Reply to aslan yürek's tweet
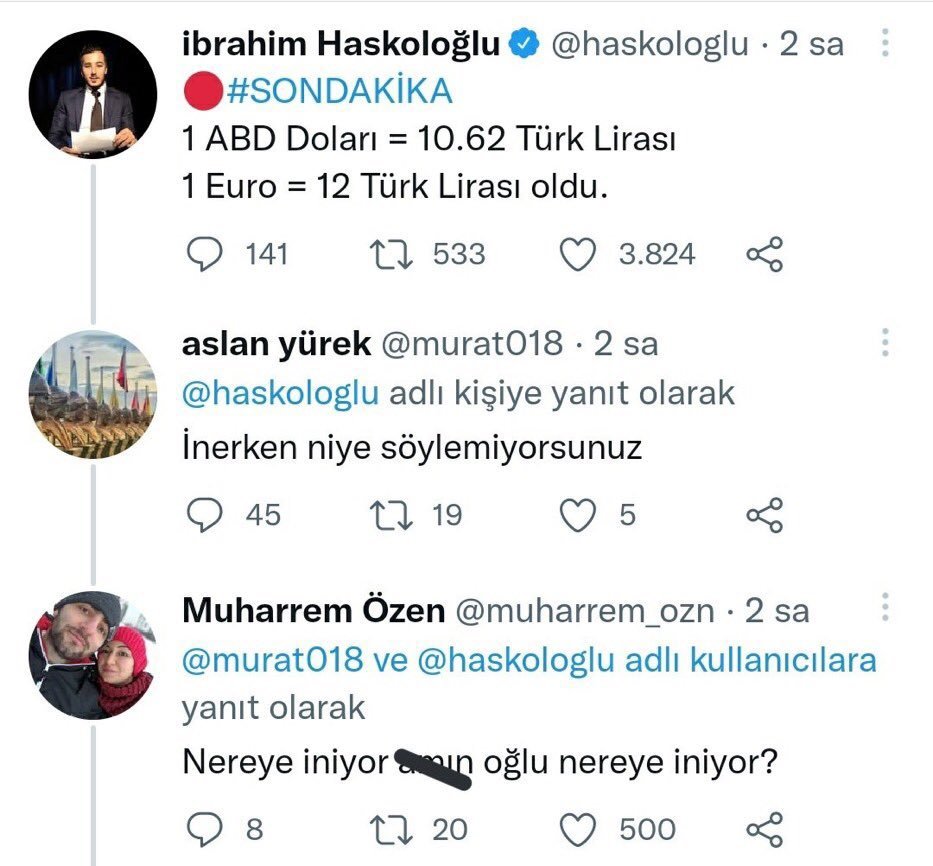 [x=204, y=515]
